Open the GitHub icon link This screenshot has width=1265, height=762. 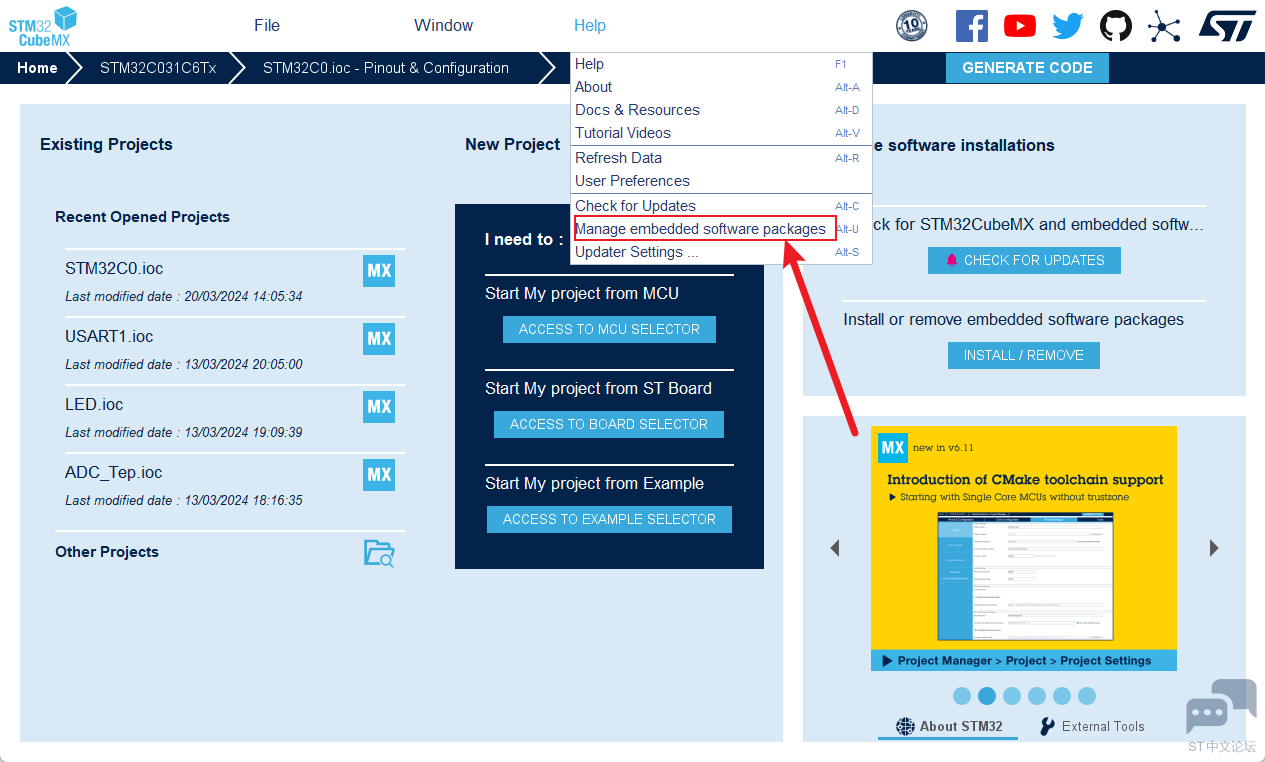pos(1116,26)
